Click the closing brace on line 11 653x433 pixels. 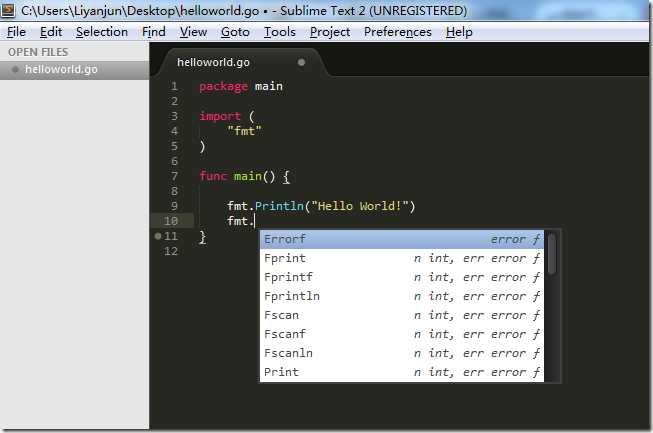(x=202, y=237)
